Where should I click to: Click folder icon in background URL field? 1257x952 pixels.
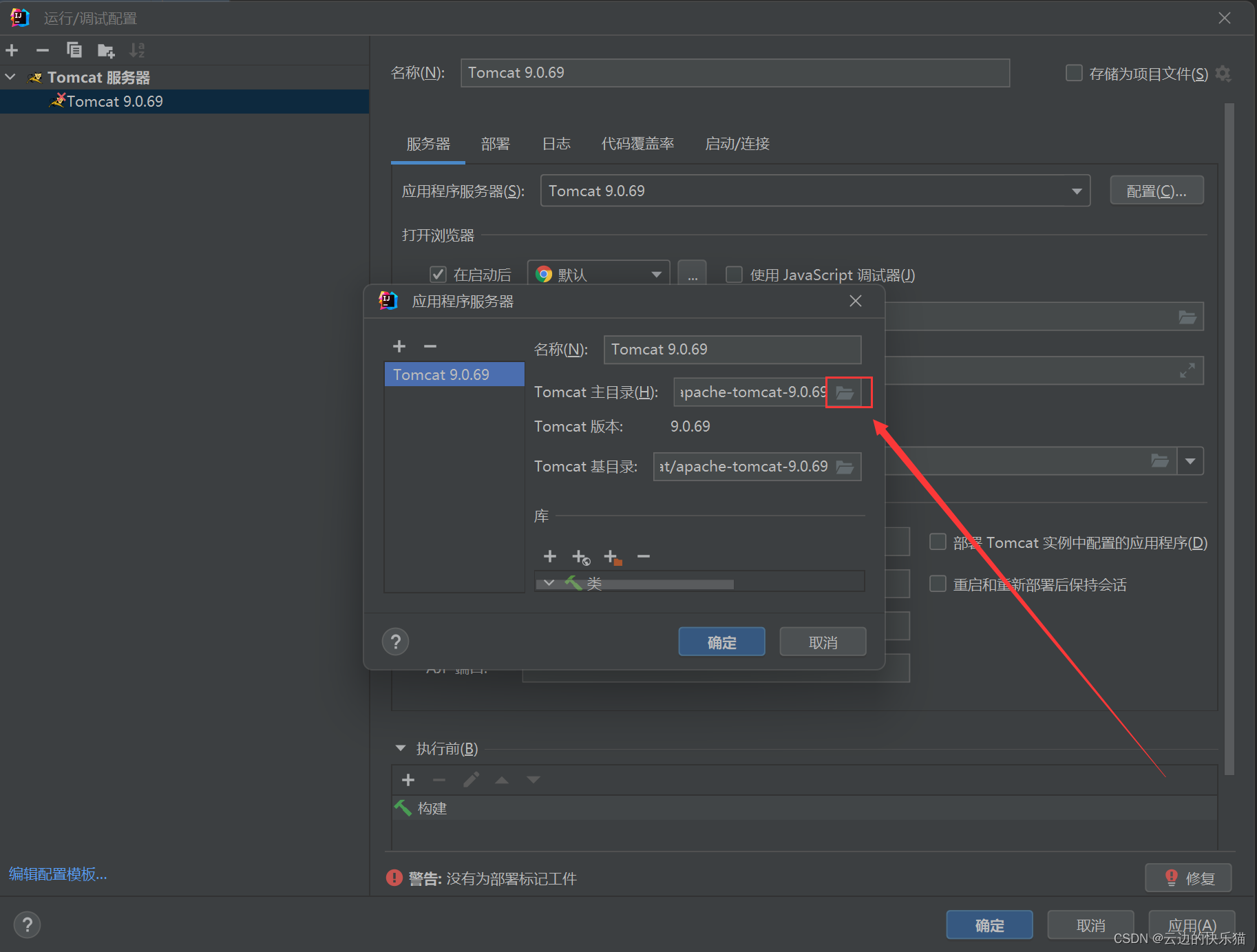pyautogui.click(x=1187, y=317)
